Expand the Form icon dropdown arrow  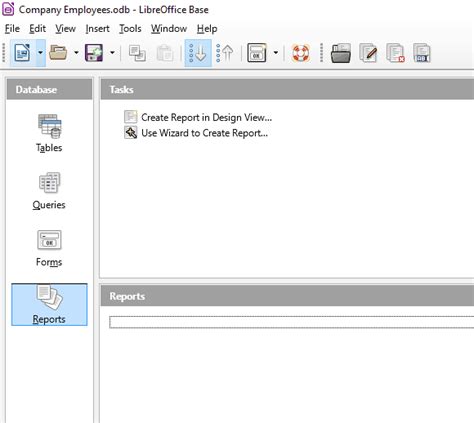(276, 53)
